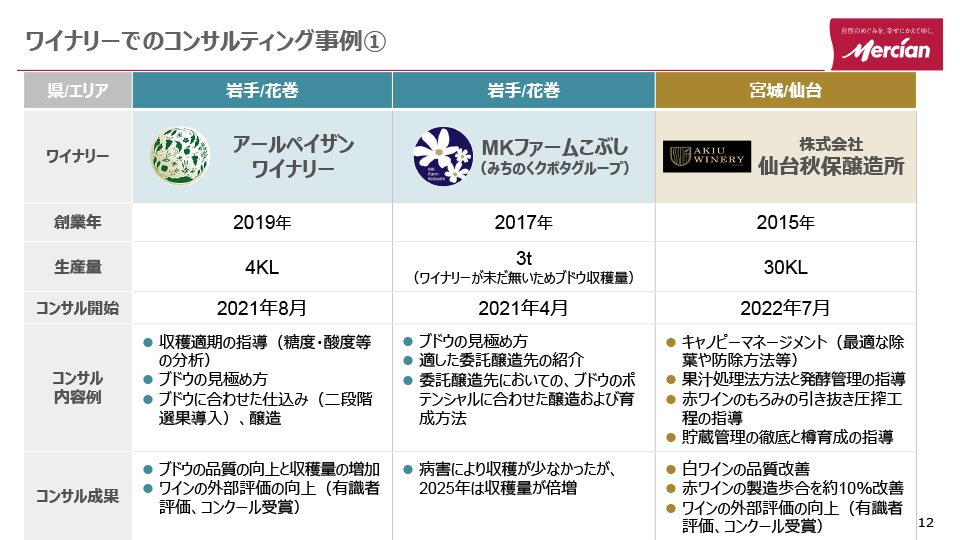This screenshot has width=960, height=540.
Task: Select the アールペイザンワイナリー name text
Action: (x=293, y=156)
